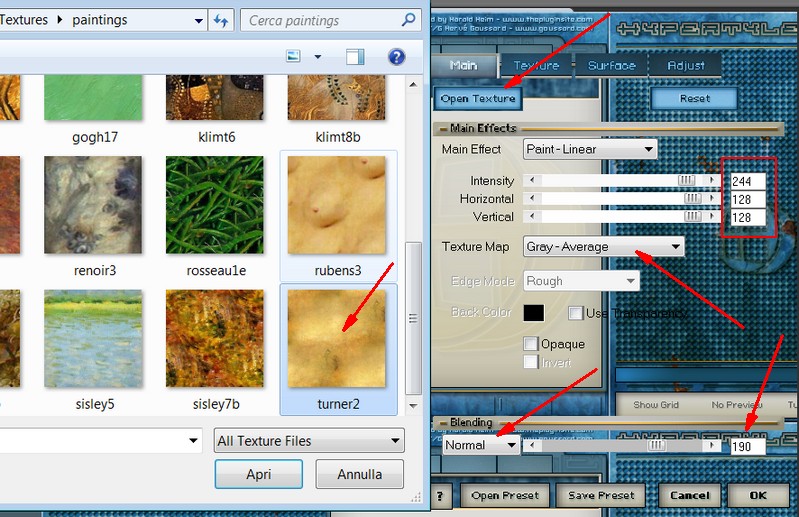
Task: Select the sisley5 texture thumbnail
Action: pyautogui.click(x=93, y=338)
